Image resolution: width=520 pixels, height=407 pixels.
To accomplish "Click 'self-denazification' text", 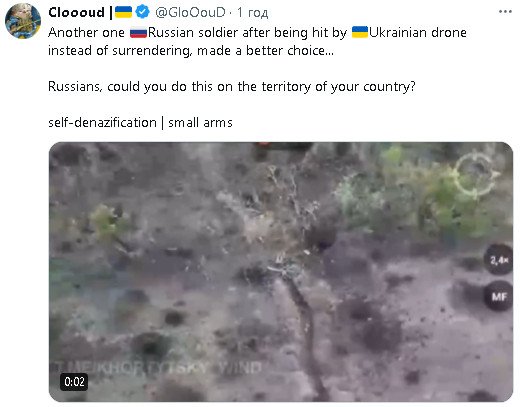I will pos(102,123).
